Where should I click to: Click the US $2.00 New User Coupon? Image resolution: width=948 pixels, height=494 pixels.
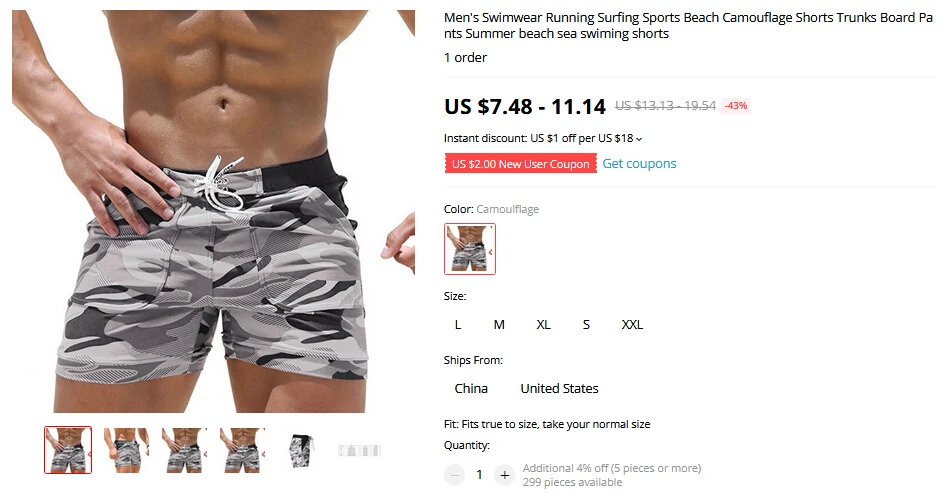521,164
